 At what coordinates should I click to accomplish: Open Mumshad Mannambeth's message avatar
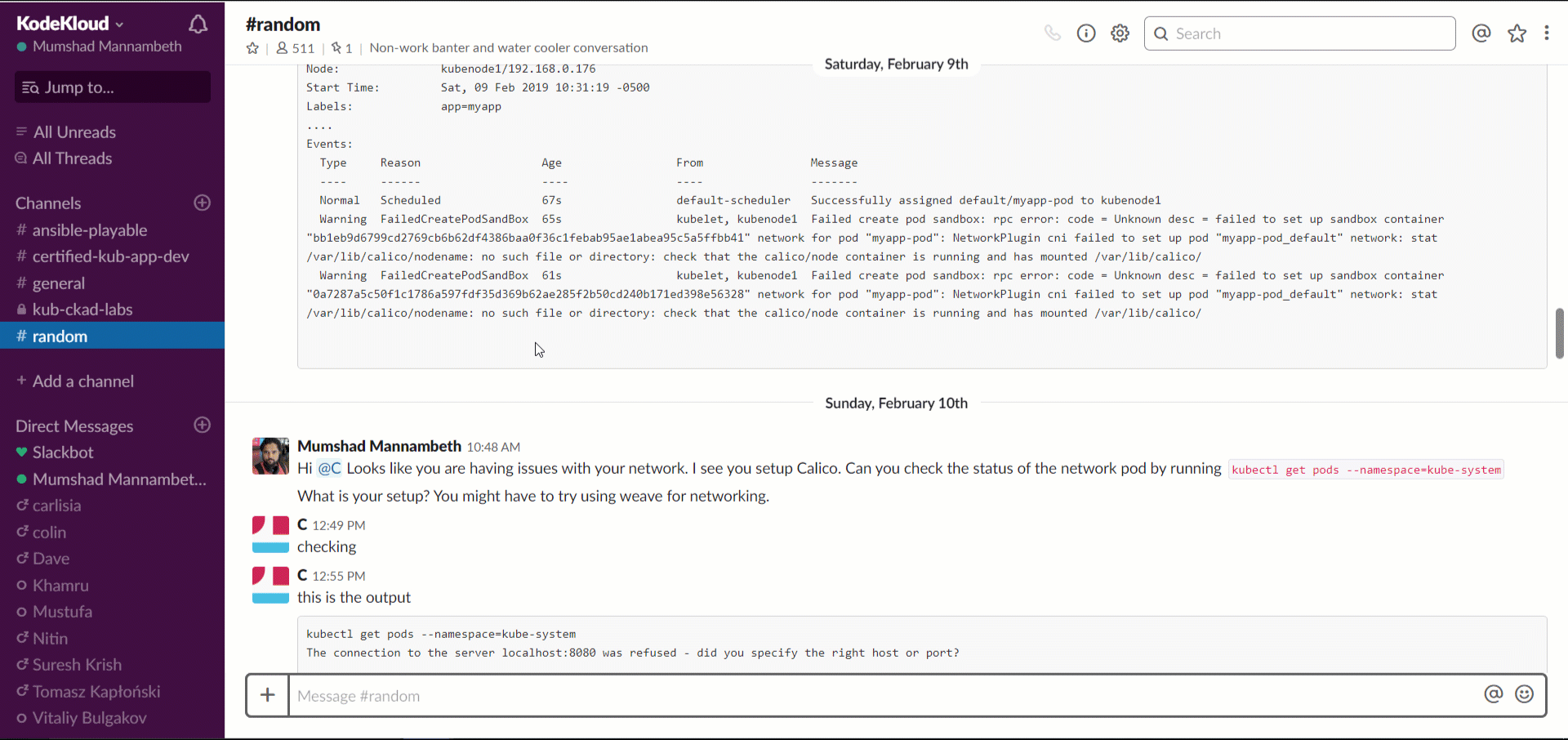(270, 456)
